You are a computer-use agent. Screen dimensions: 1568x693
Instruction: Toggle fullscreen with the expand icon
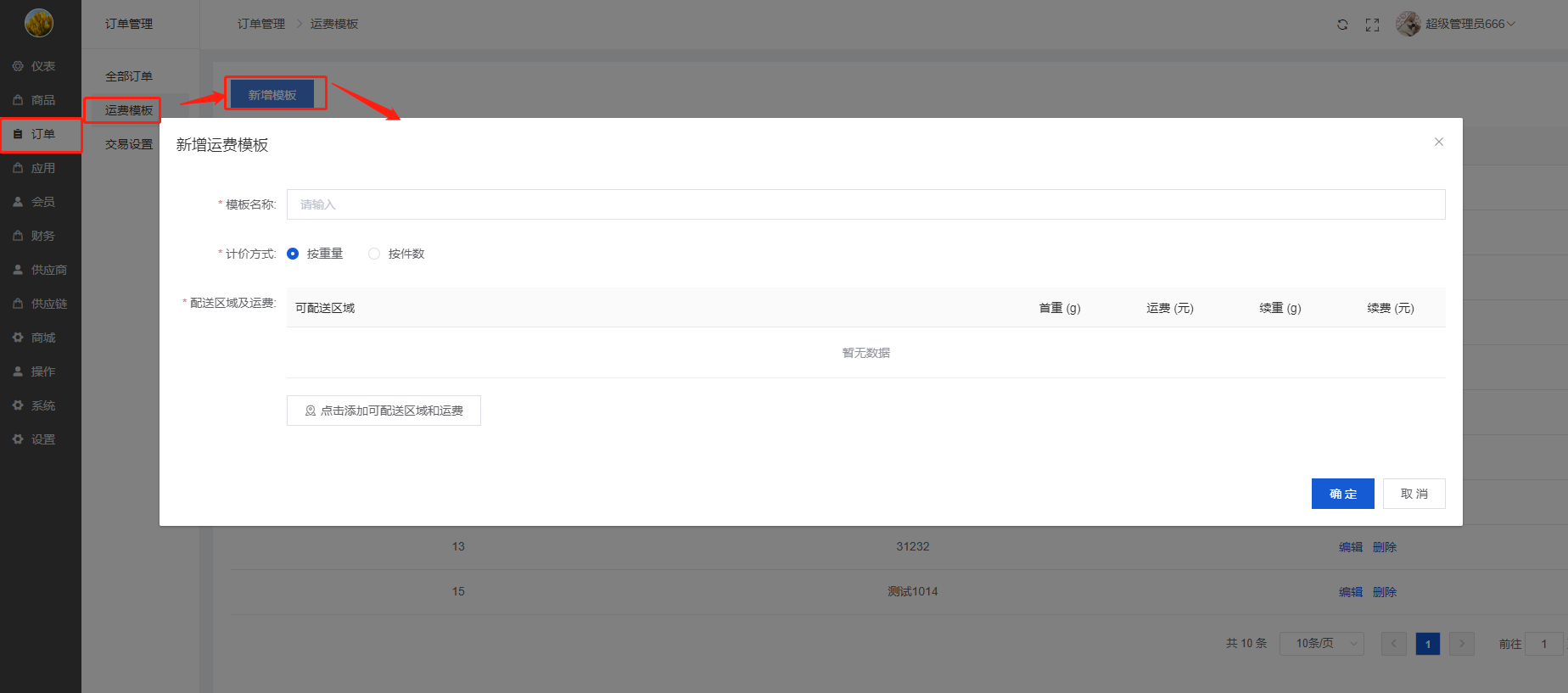pyautogui.click(x=1372, y=25)
